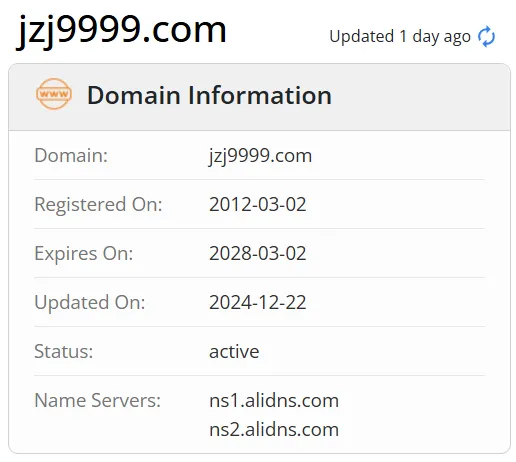
Task: Click the active status value
Action: point(234,352)
